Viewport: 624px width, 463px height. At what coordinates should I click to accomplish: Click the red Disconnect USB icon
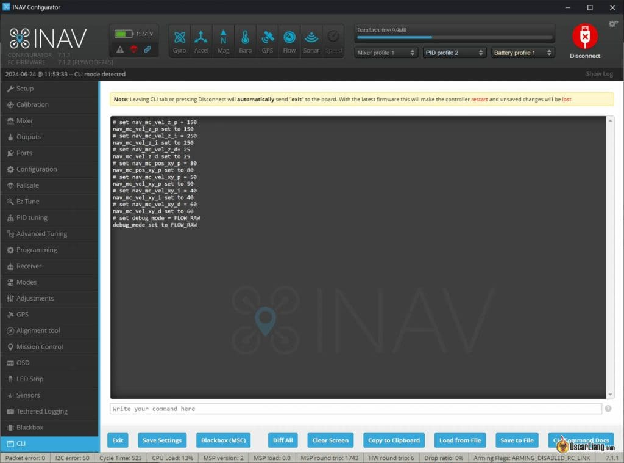point(585,36)
